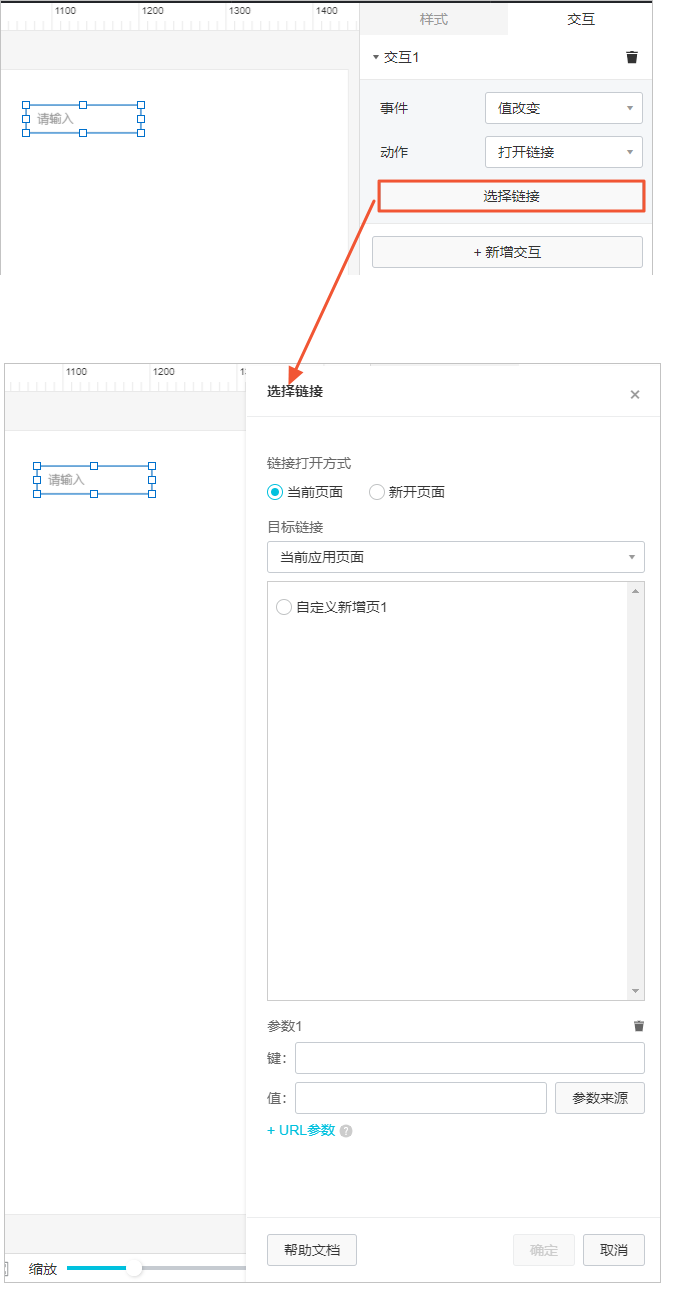This screenshot has height=1295, width=676.
Task: Collapse the 交互1 section
Action: [376, 58]
